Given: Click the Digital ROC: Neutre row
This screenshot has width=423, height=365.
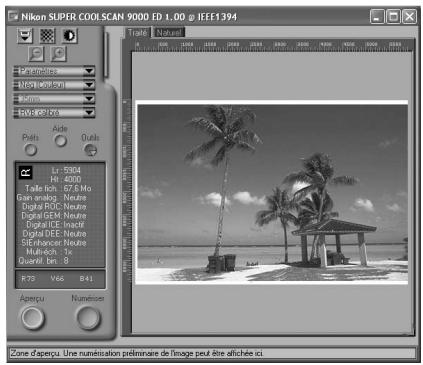Looking at the screenshot, I should click(x=54, y=206).
